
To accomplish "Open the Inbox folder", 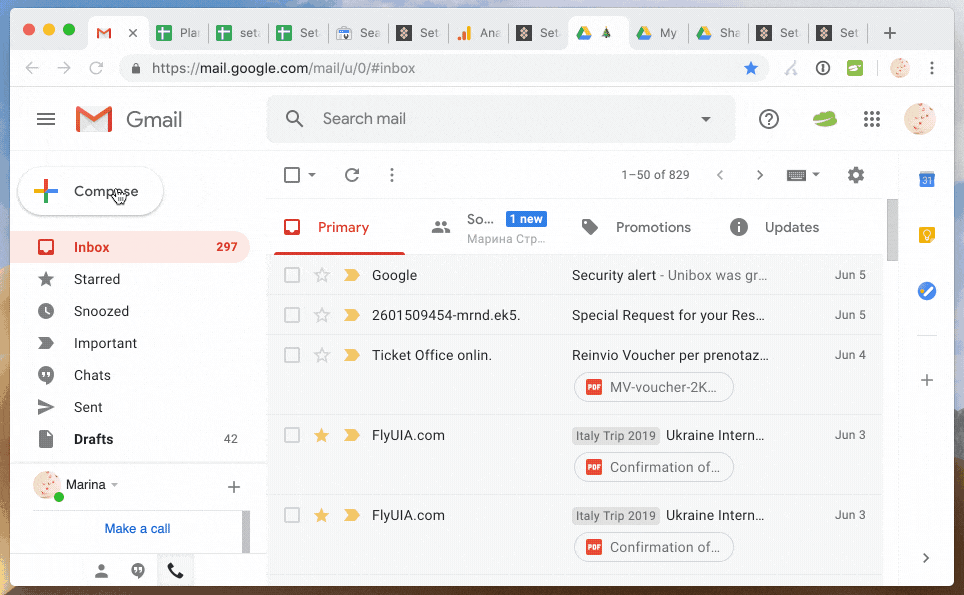I will point(130,247).
